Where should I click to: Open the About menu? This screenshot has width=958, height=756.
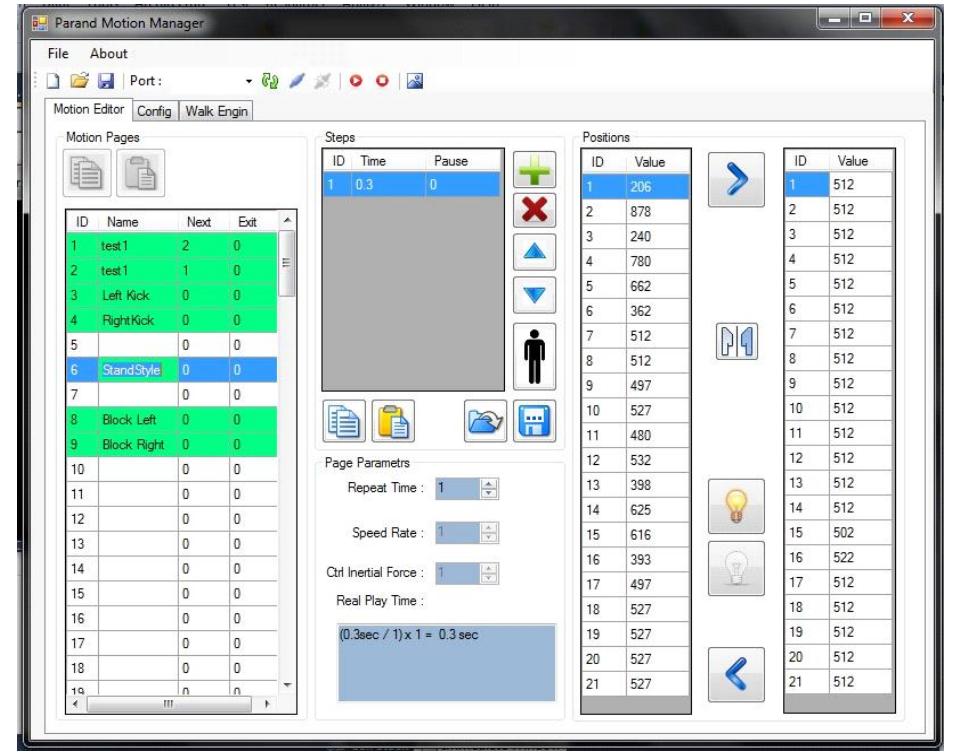[x=109, y=53]
